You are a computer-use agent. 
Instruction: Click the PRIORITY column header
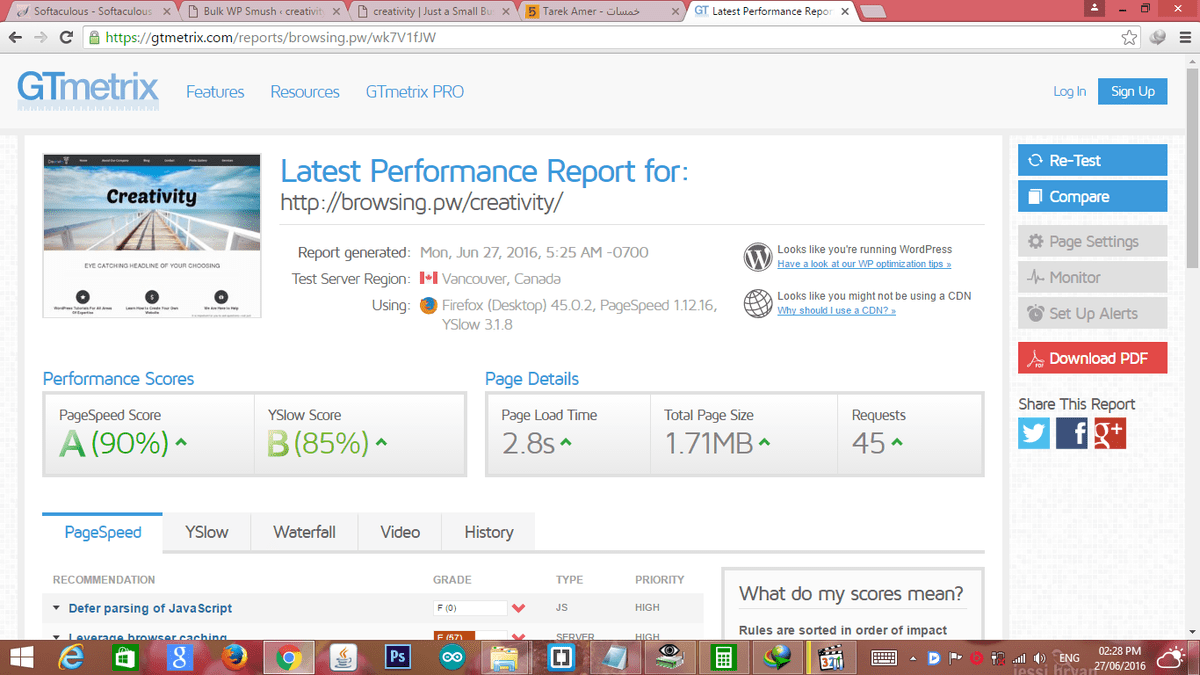point(660,580)
